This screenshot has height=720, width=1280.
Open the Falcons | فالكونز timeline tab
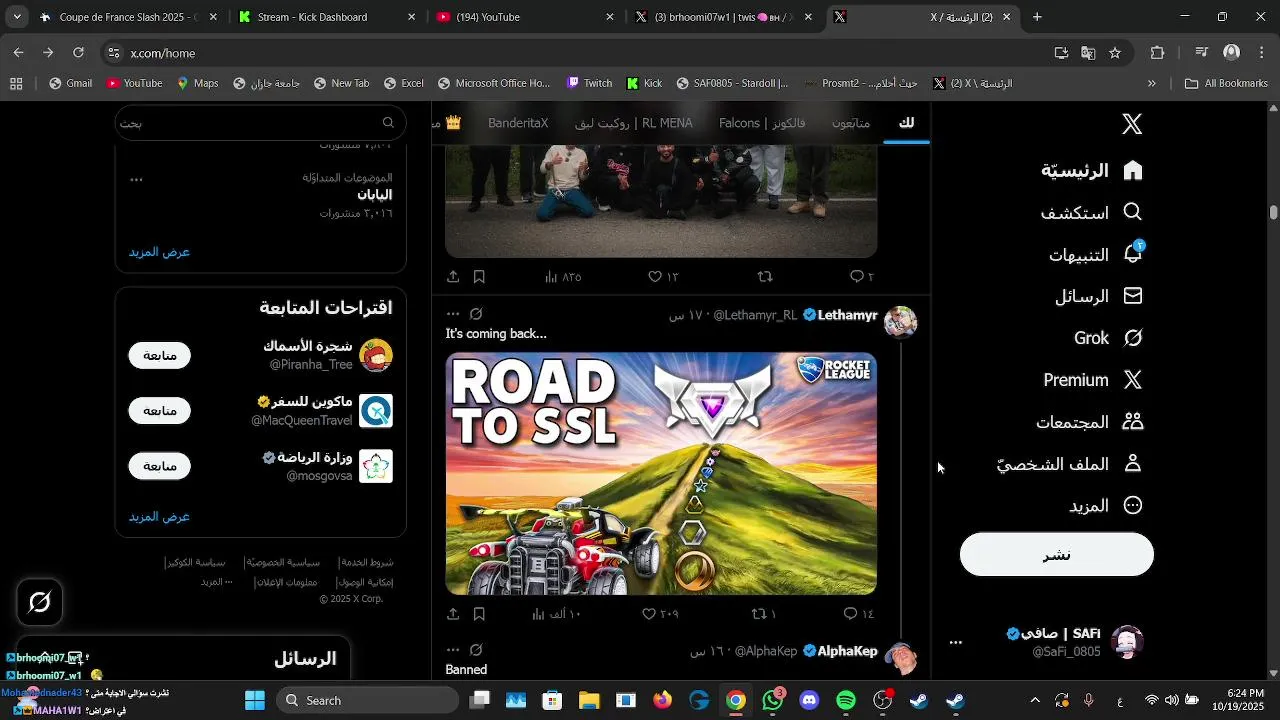[x=762, y=123]
